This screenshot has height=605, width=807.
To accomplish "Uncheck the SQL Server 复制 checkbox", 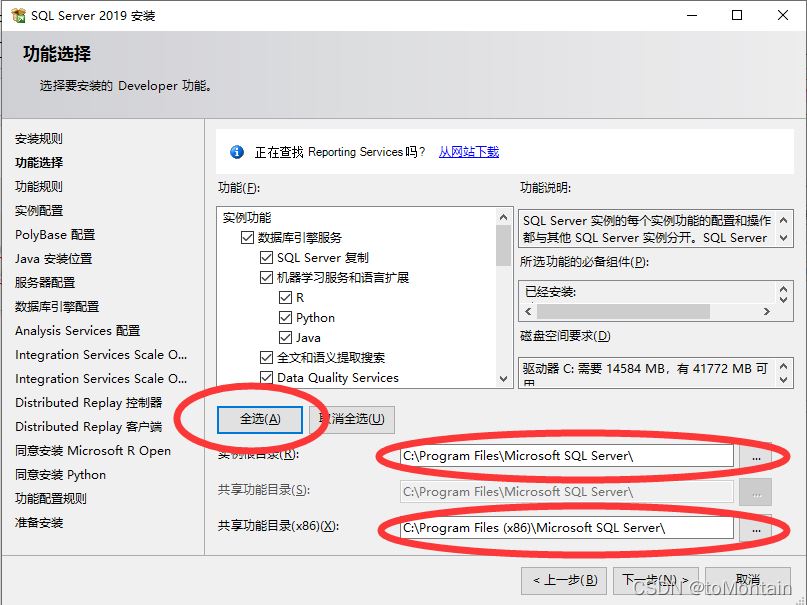I will (x=267, y=257).
